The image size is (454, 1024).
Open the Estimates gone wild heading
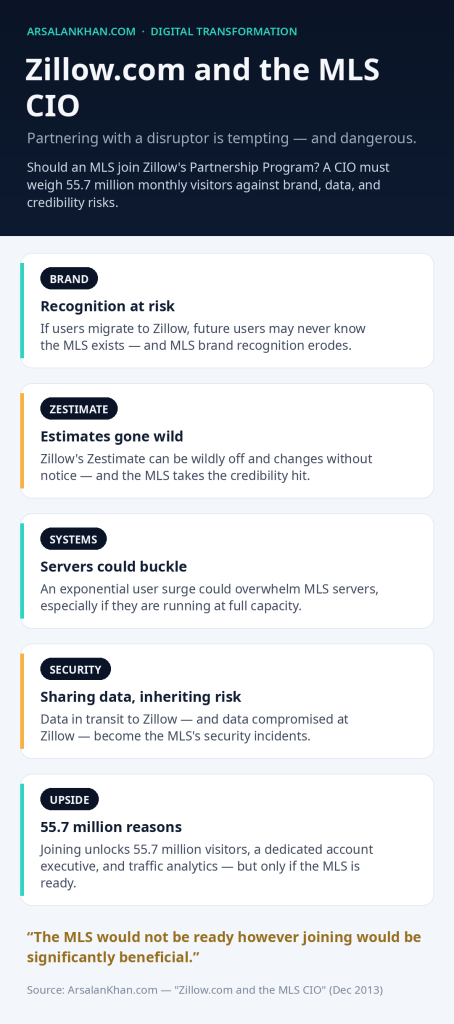click(x=112, y=436)
